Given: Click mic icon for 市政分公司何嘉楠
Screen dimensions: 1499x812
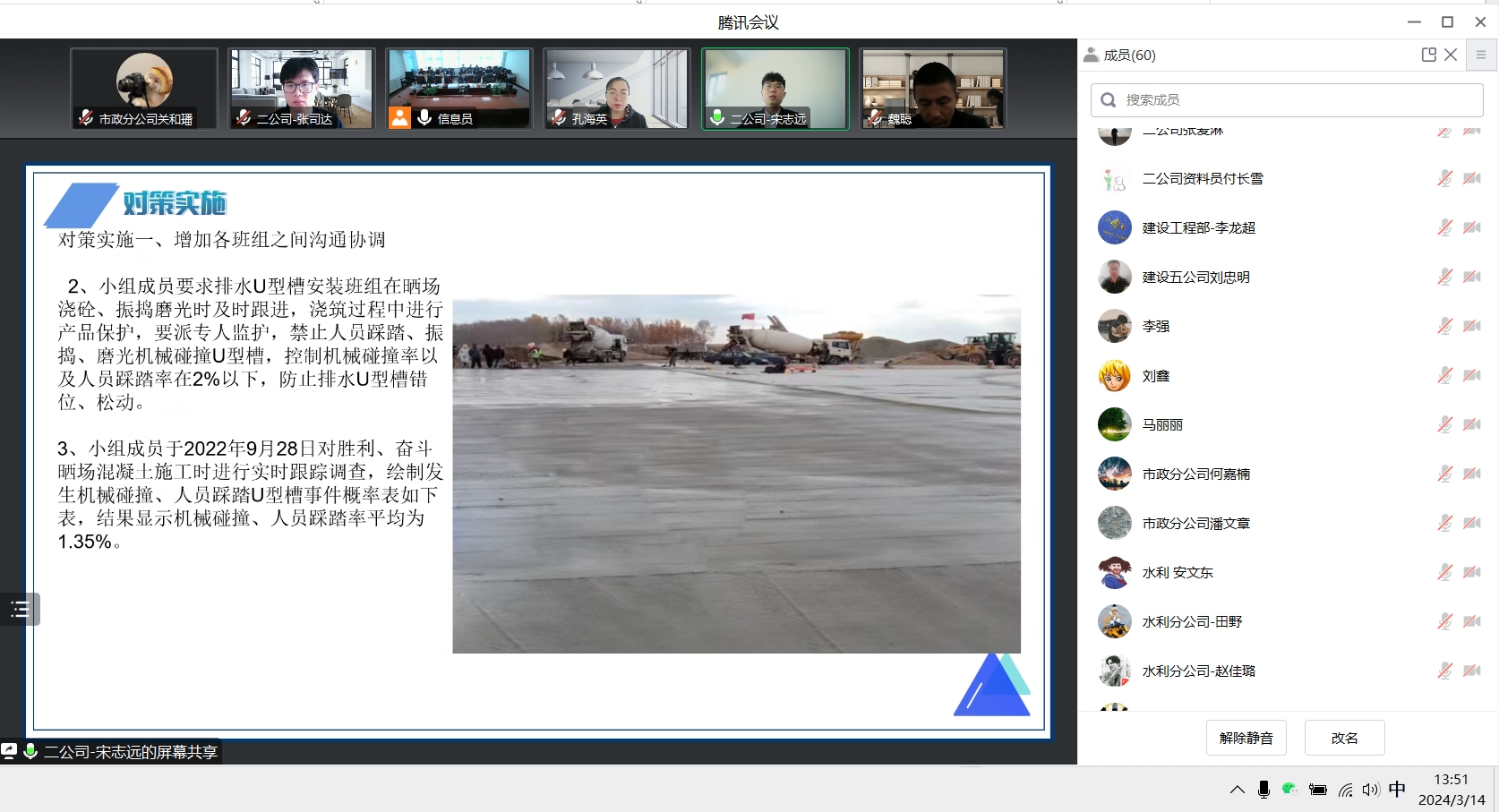Looking at the screenshot, I should 1444,474.
